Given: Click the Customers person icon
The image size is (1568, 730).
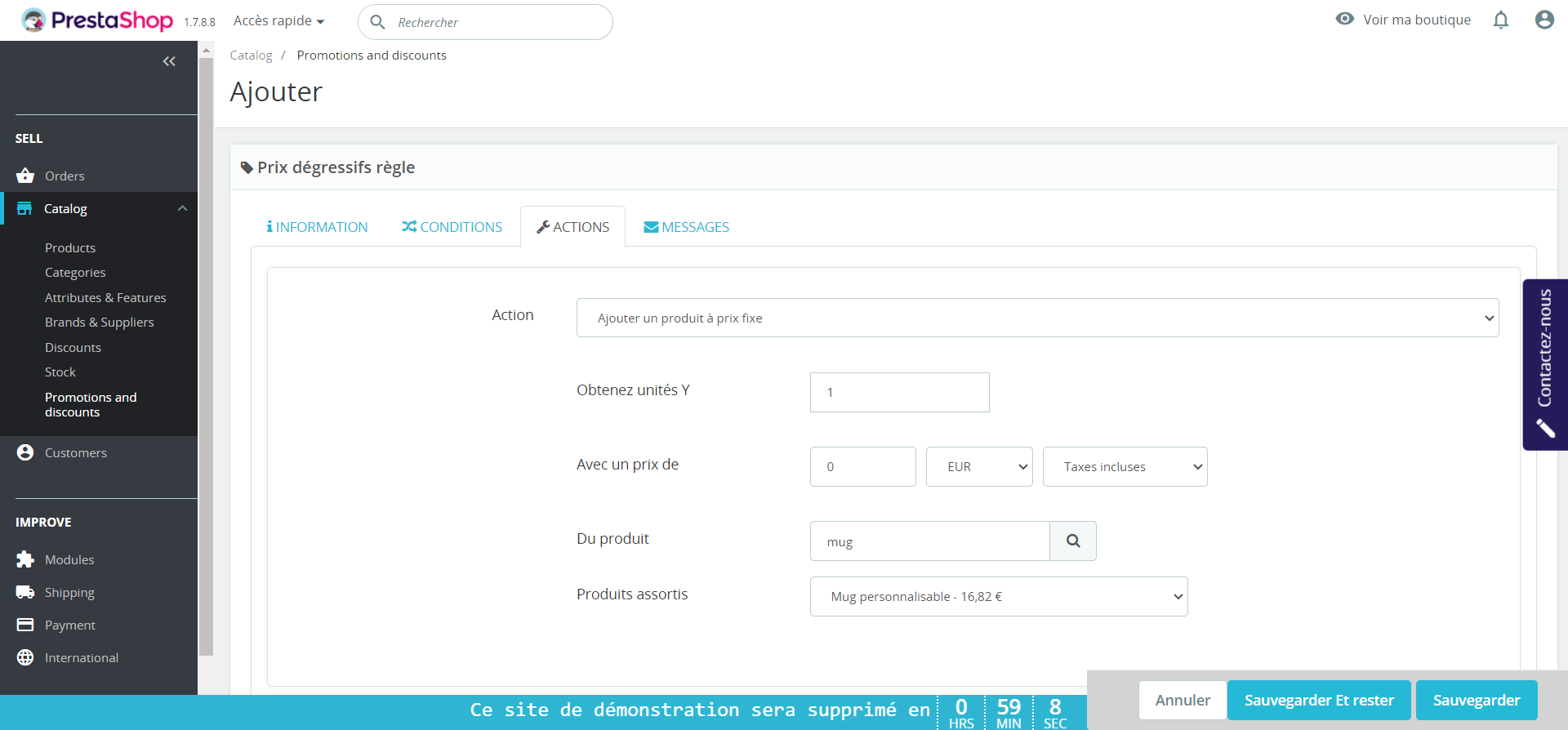Looking at the screenshot, I should coord(25,452).
